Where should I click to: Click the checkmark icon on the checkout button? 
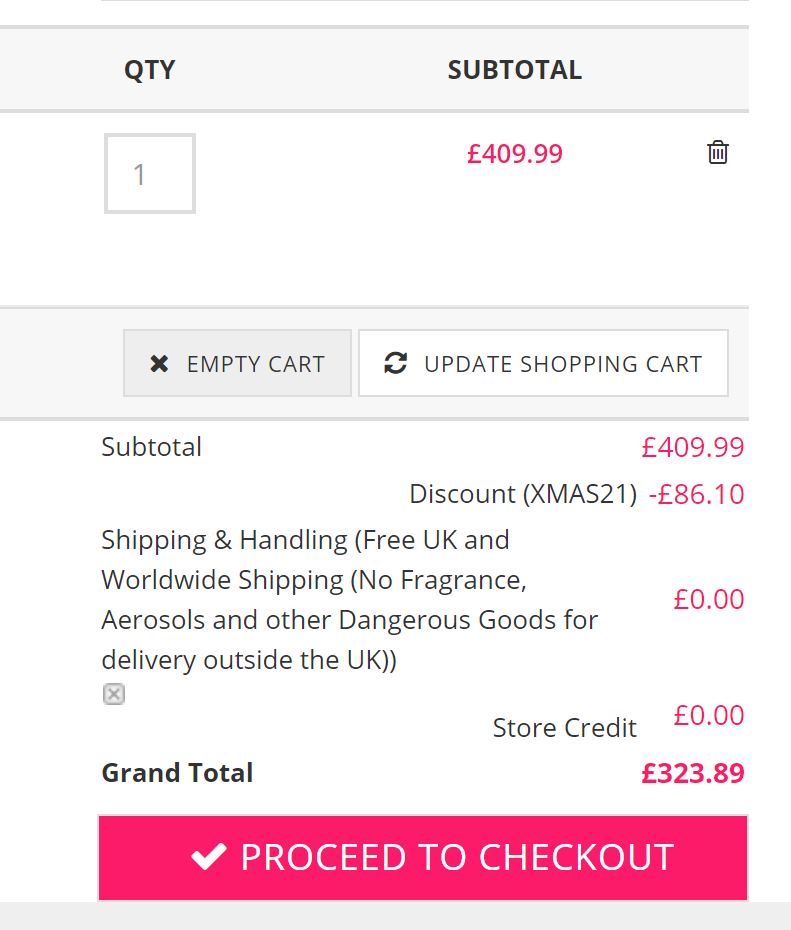pyautogui.click(x=209, y=857)
